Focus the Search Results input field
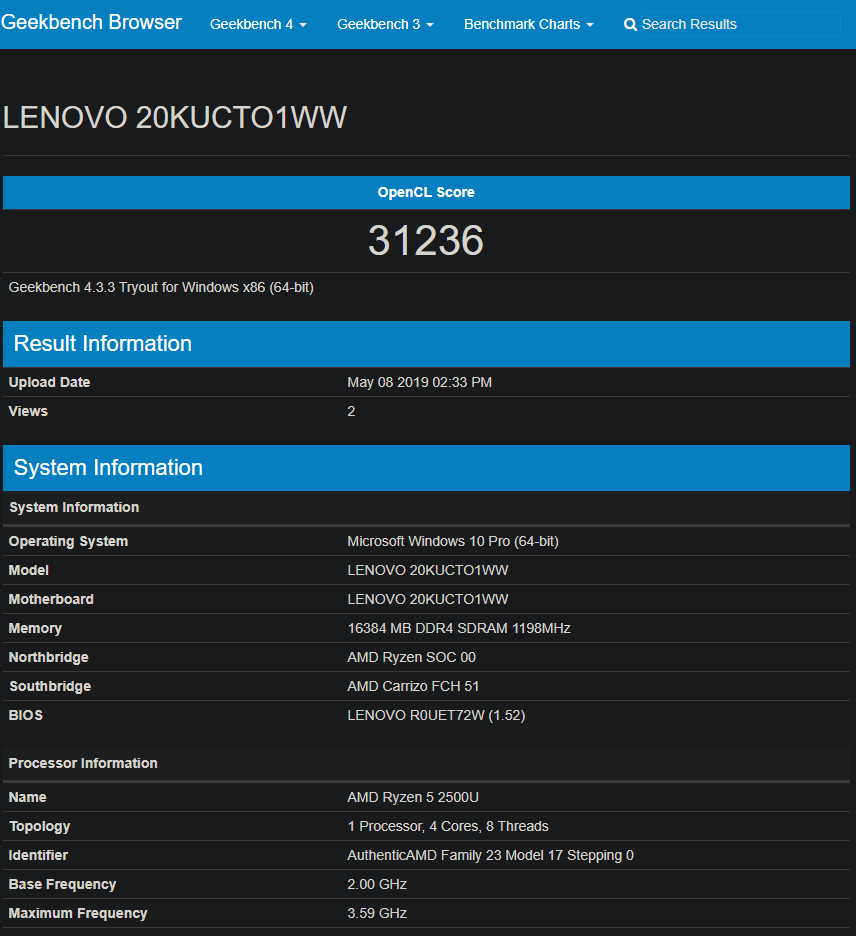Screen dimensions: 856x936 740,24
